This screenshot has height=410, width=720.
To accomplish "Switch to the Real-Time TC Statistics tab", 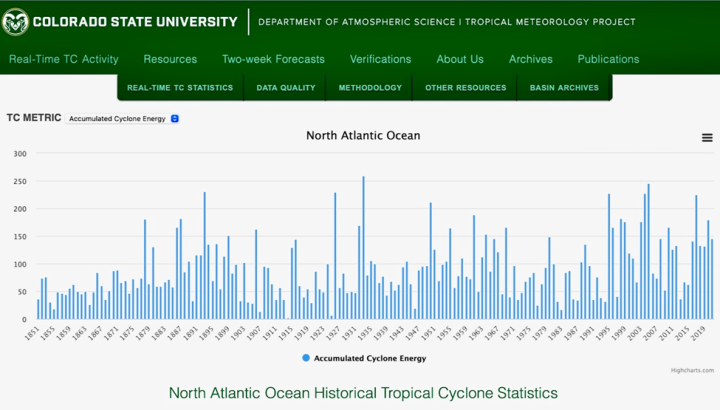I will click(x=180, y=88).
